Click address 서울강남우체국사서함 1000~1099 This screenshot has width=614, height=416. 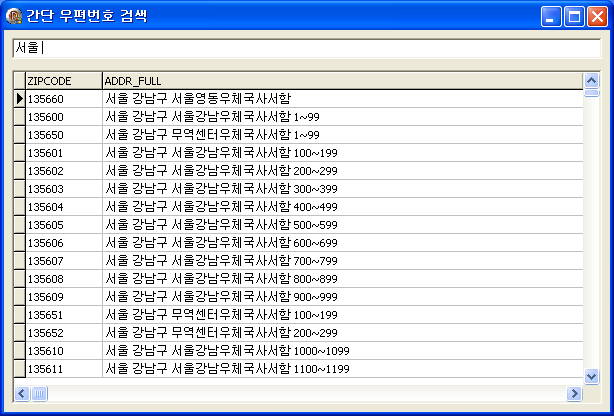click(x=343, y=351)
